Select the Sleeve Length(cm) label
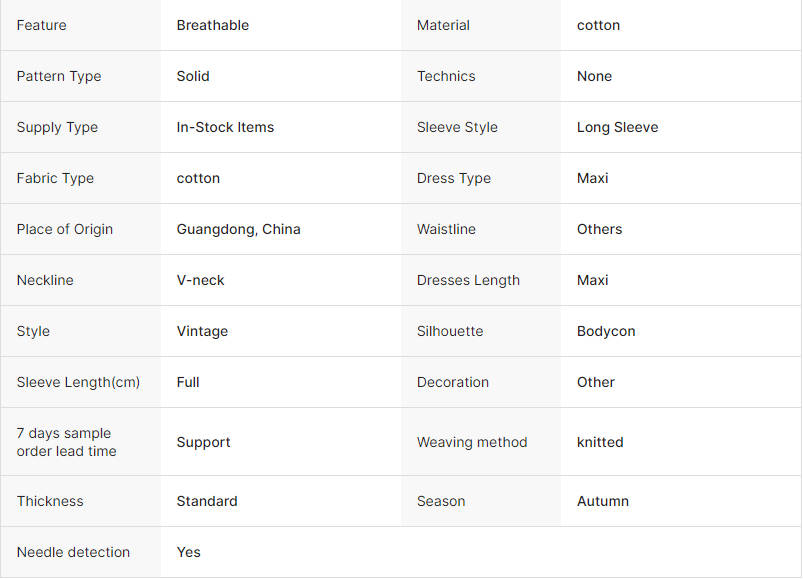 pos(78,382)
